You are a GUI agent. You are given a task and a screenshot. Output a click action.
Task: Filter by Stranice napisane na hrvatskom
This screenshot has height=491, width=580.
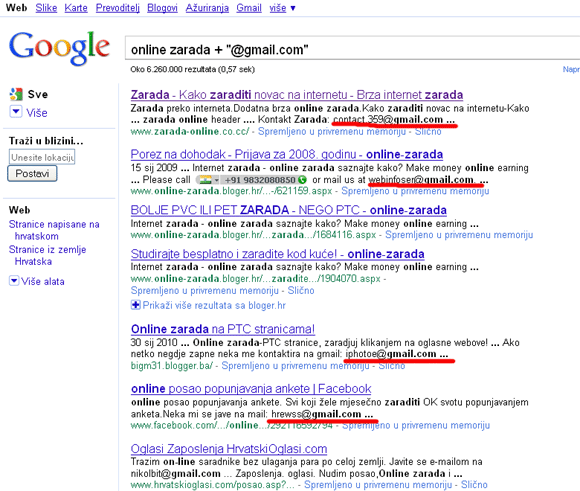(x=54, y=230)
